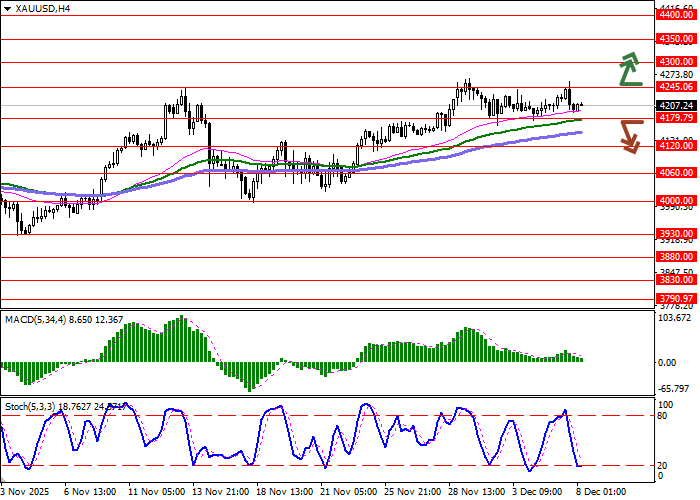700x500 pixels.
Task: Click the 3 Dec 09:00 time label
Action: tap(538, 492)
